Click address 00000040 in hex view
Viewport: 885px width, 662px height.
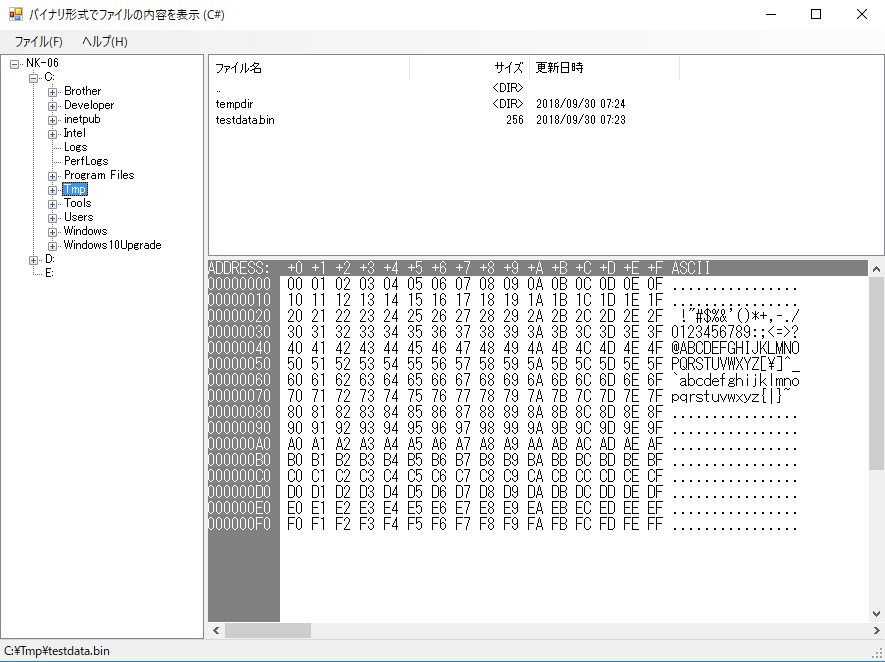tap(240, 348)
